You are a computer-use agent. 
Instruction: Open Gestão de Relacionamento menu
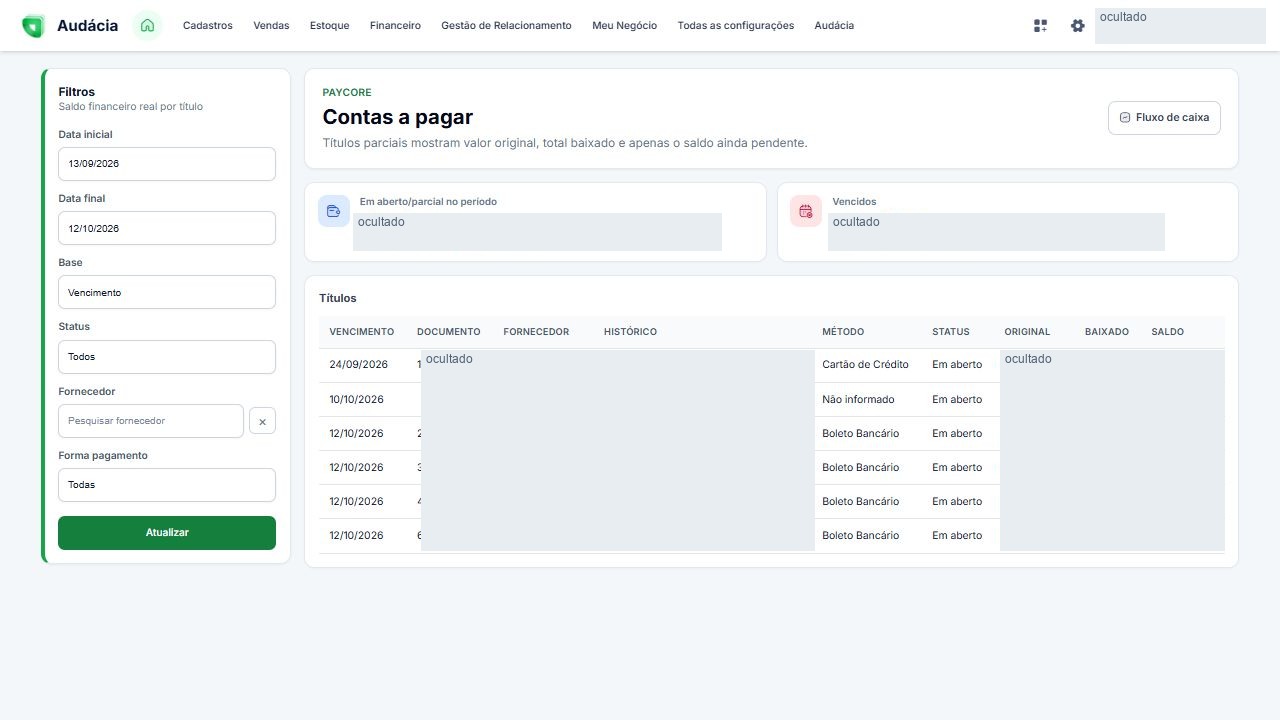pos(506,26)
